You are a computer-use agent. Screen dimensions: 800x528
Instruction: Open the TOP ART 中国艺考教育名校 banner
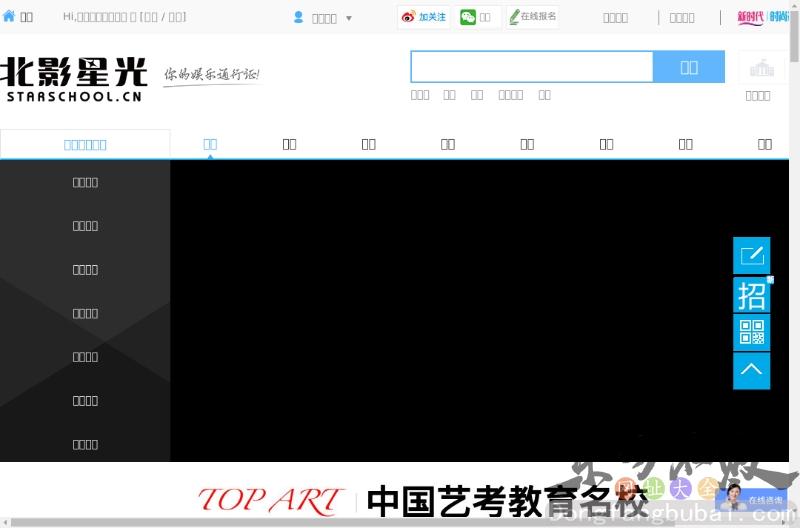422,500
